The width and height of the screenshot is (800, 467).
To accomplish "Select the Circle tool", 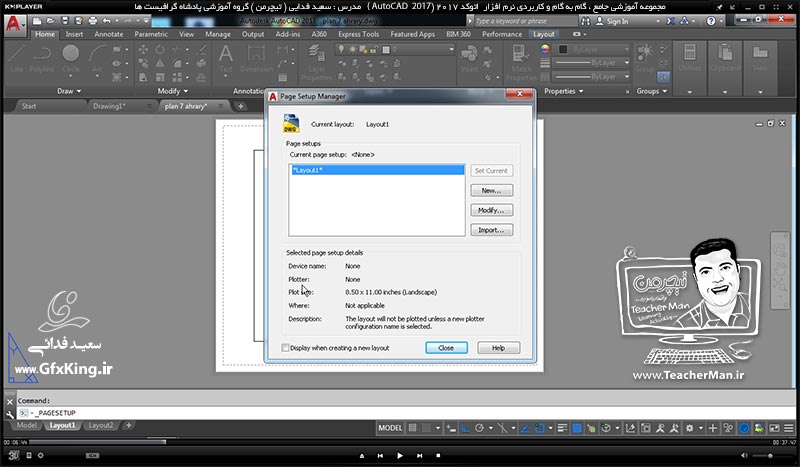I will [70, 57].
